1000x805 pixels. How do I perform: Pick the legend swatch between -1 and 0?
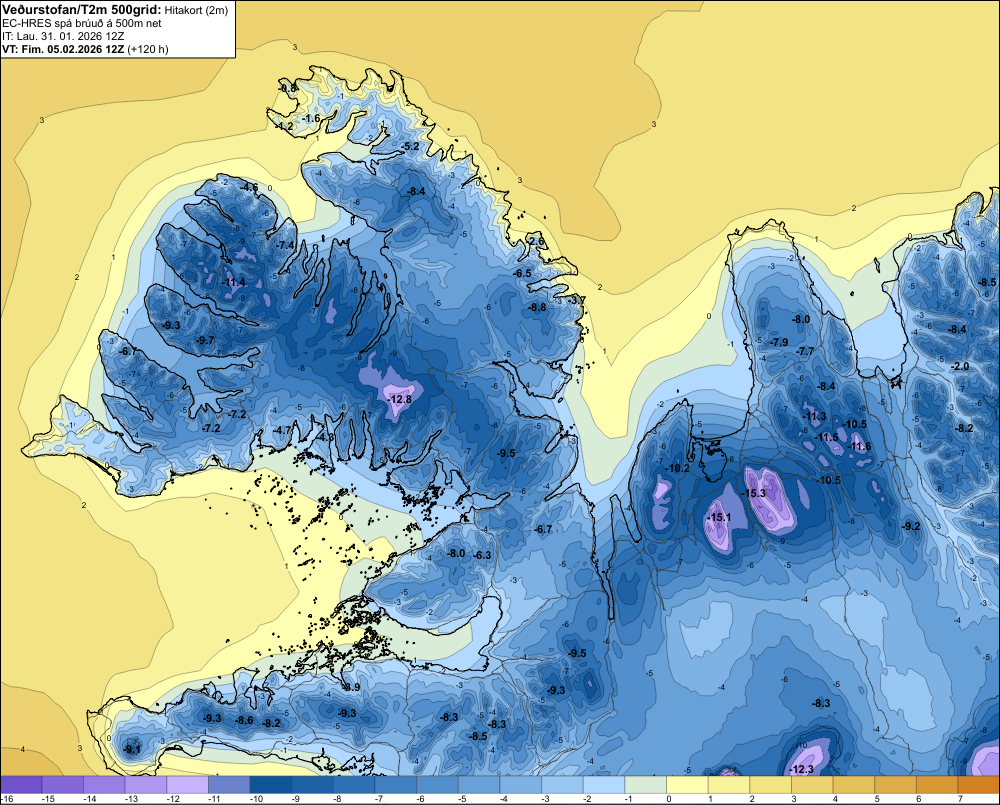pyautogui.click(x=645, y=785)
